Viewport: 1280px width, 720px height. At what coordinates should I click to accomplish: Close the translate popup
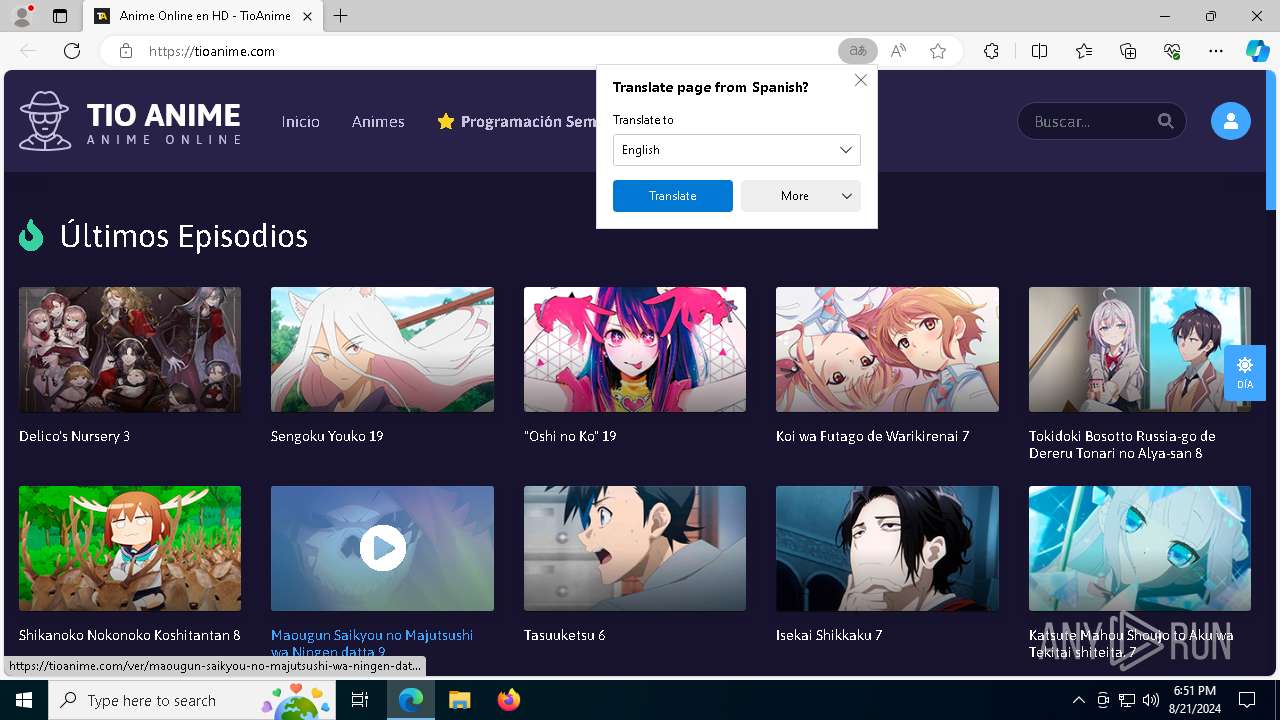point(861,80)
